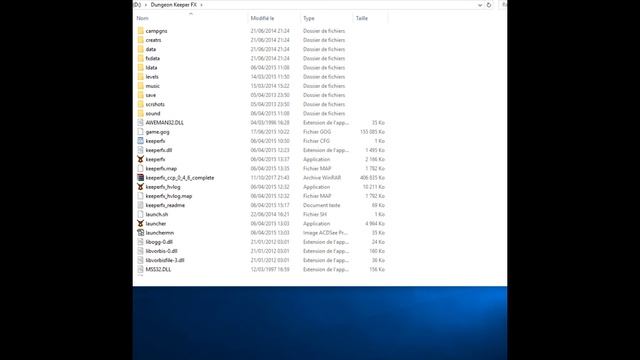This screenshot has height=360, width=640.
Task: Select the libogg-0.dll file icon
Action: click(x=140, y=242)
